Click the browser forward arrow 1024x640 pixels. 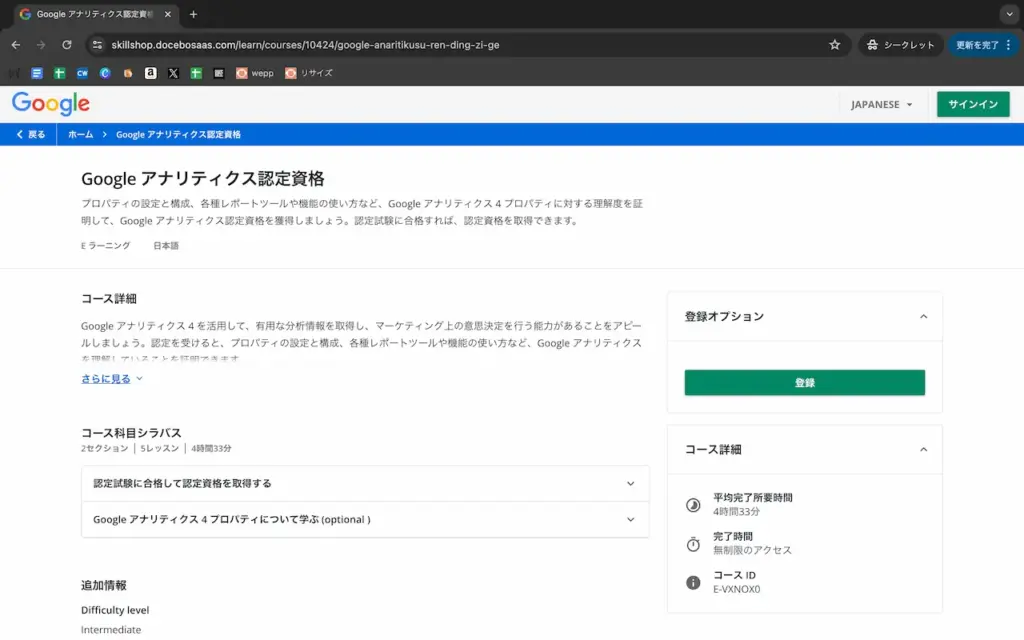pyautogui.click(x=41, y=45)
